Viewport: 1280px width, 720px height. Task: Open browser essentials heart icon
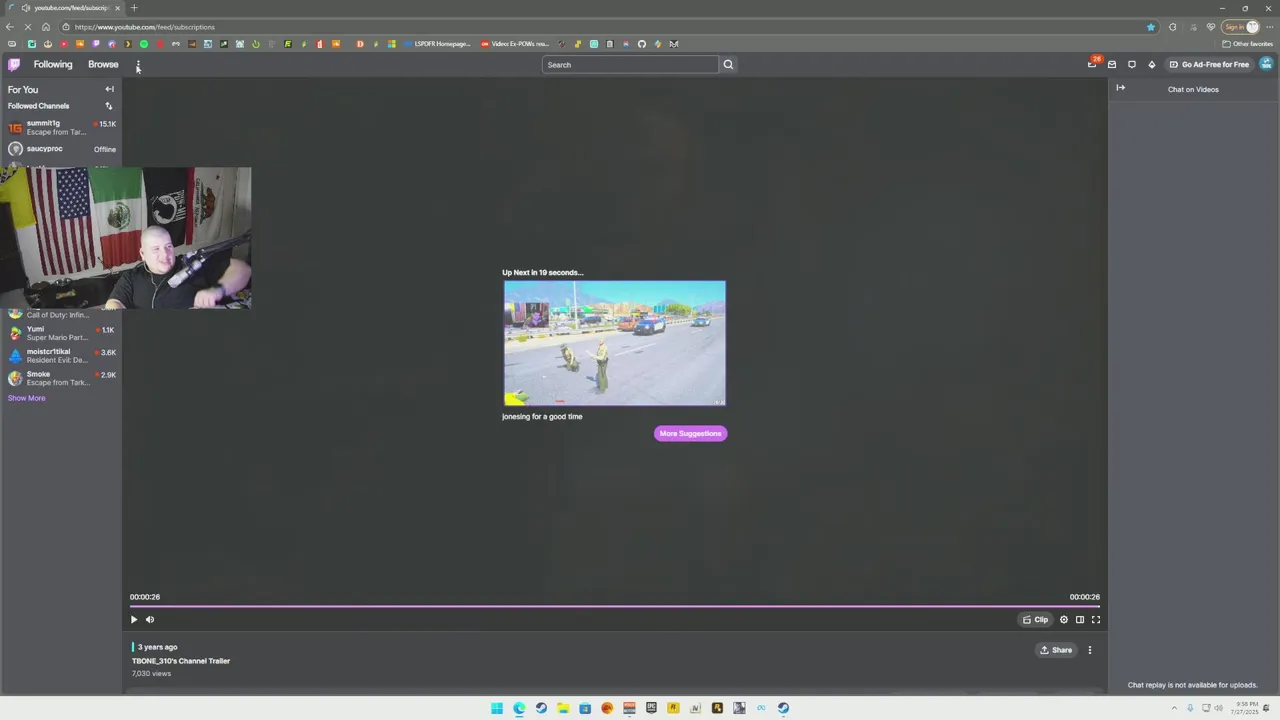pyautogui.click(x=1211, y=27)
